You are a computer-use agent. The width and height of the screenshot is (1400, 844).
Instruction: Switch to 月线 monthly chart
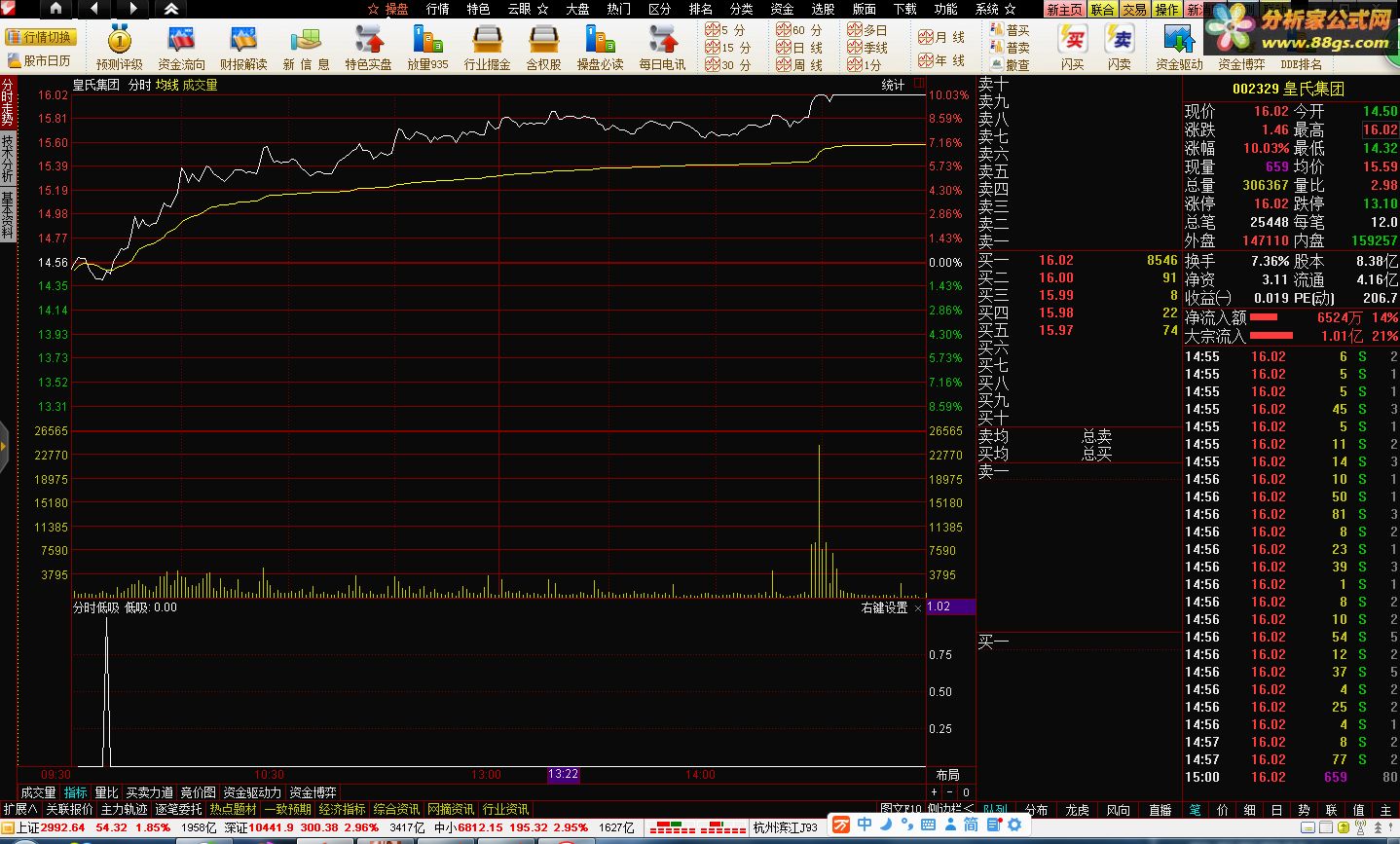941,37
